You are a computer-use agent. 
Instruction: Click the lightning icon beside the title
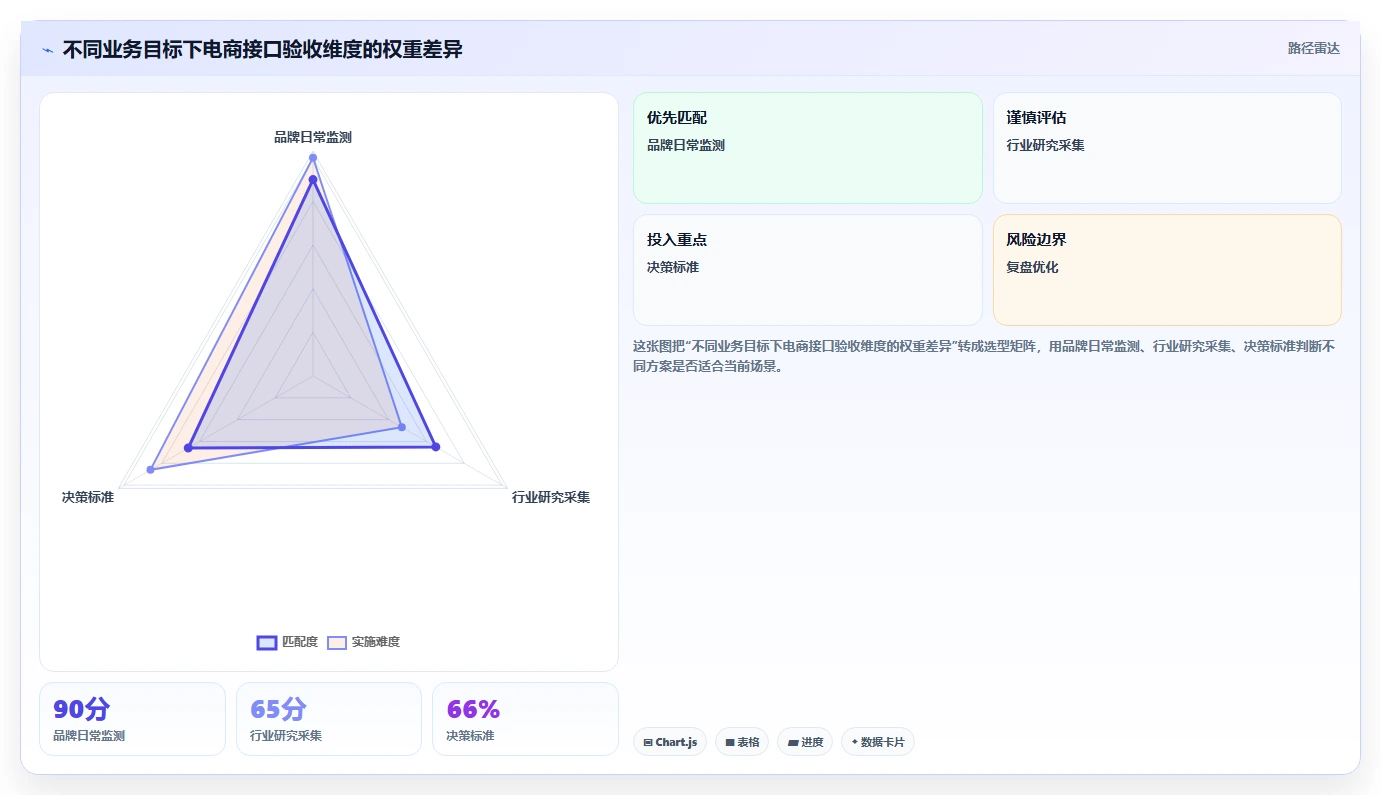[x=48, y=50]
